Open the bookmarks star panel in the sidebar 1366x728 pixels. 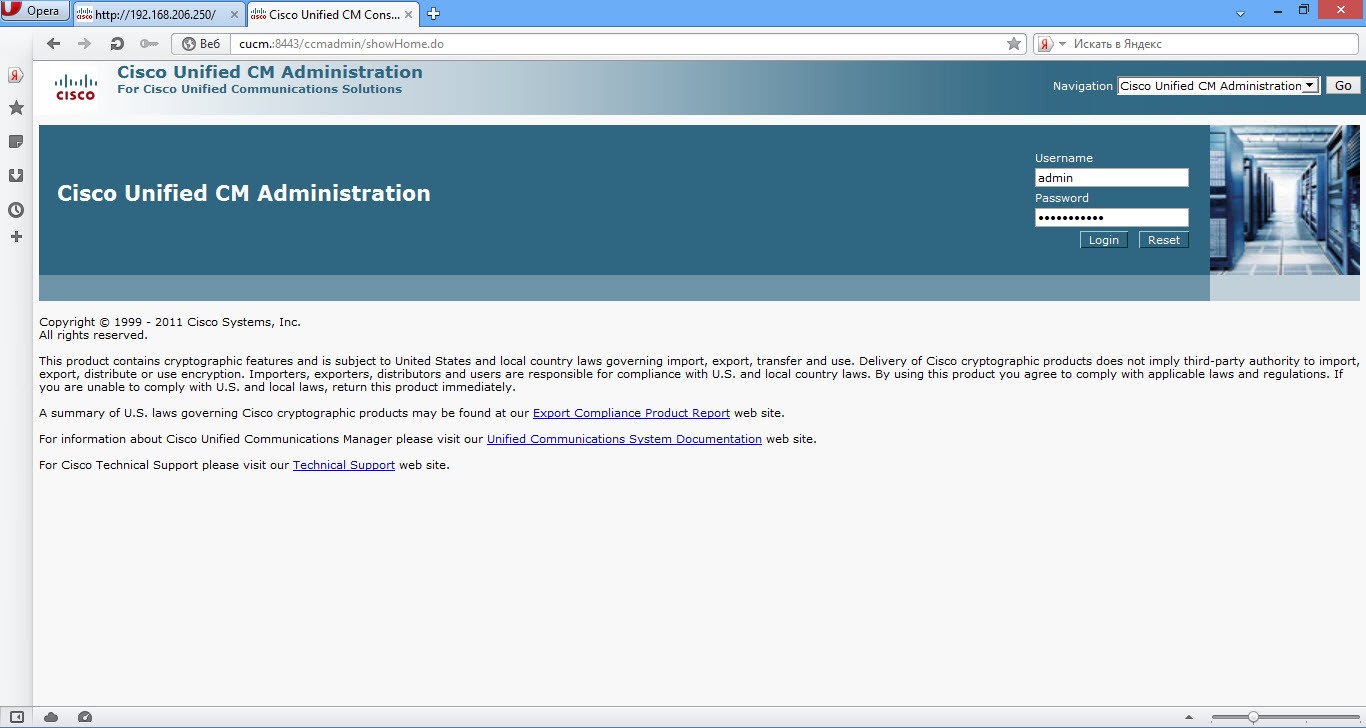click(15, 107)
